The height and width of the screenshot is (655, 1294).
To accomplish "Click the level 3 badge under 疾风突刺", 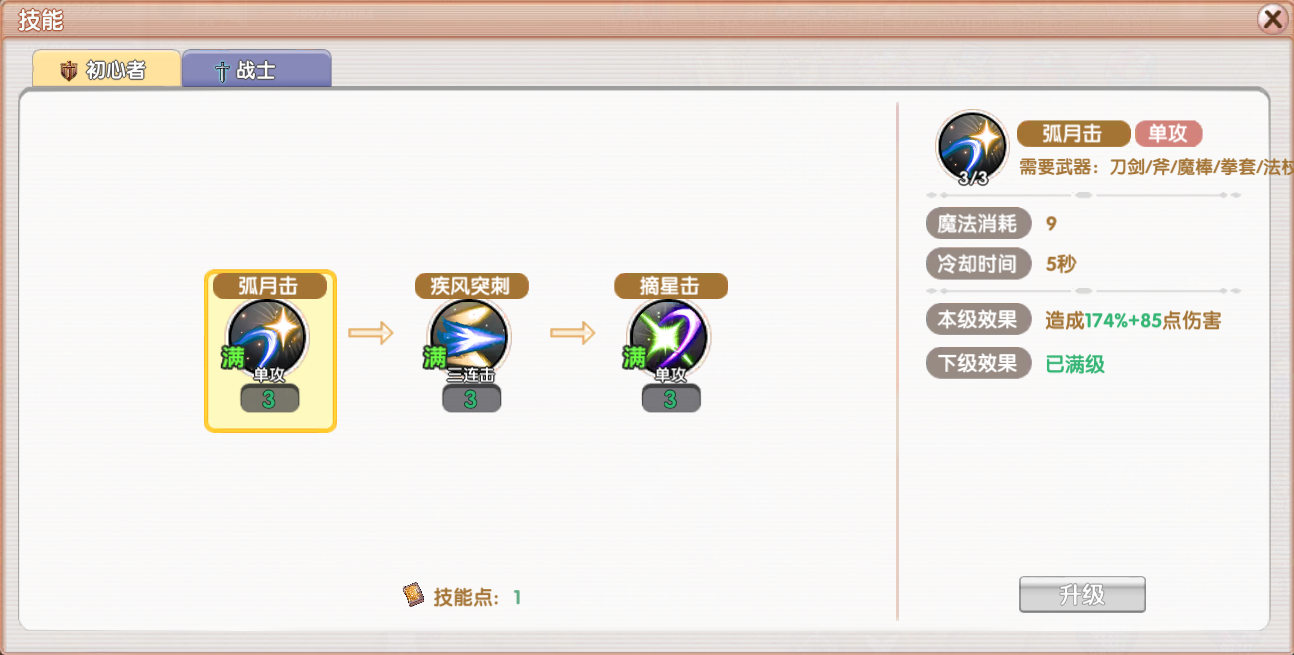I will [x=471, y=399].
